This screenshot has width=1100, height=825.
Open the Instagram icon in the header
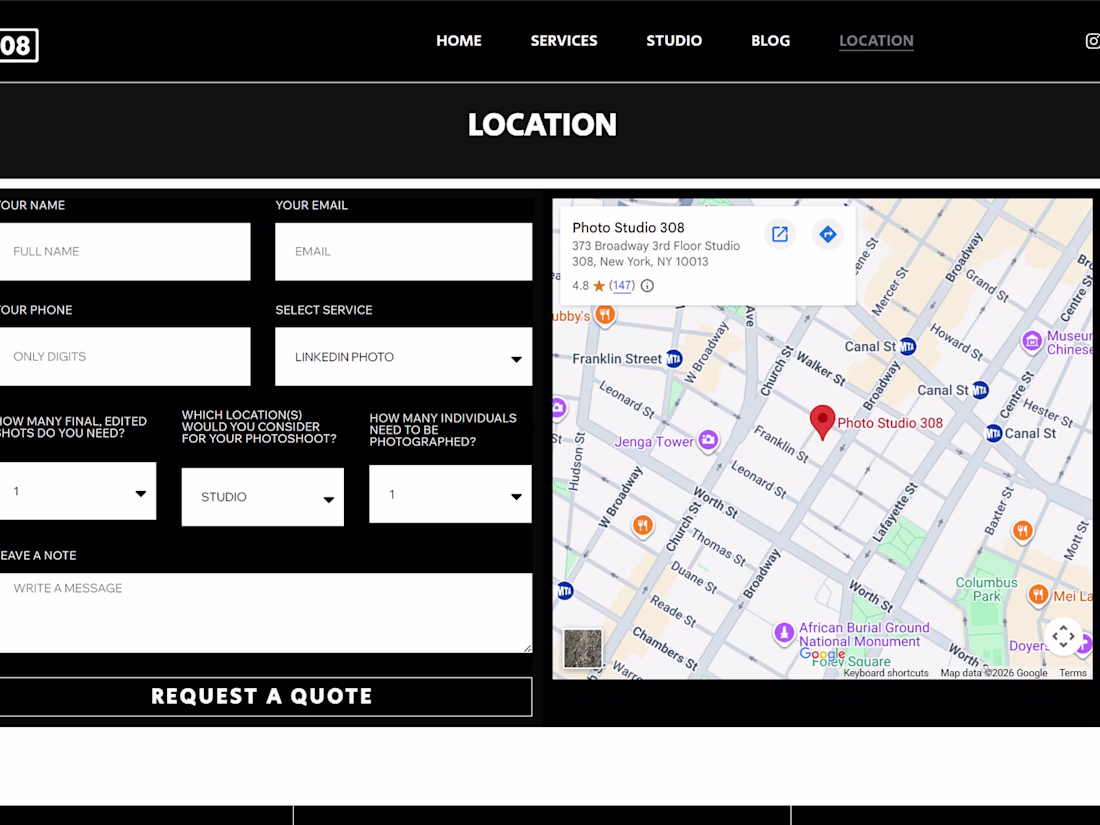(1093, 41)
